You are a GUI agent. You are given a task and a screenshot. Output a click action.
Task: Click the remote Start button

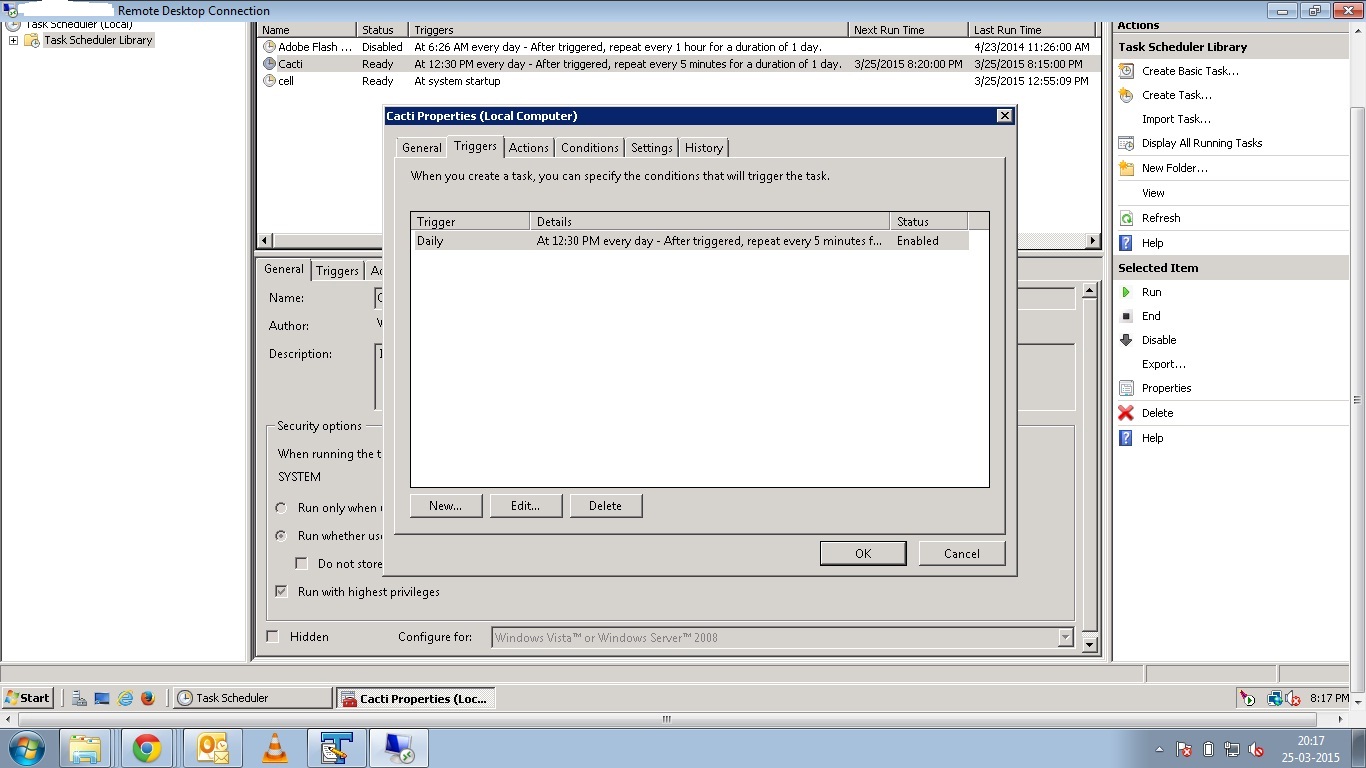click(x=27, y=698)
